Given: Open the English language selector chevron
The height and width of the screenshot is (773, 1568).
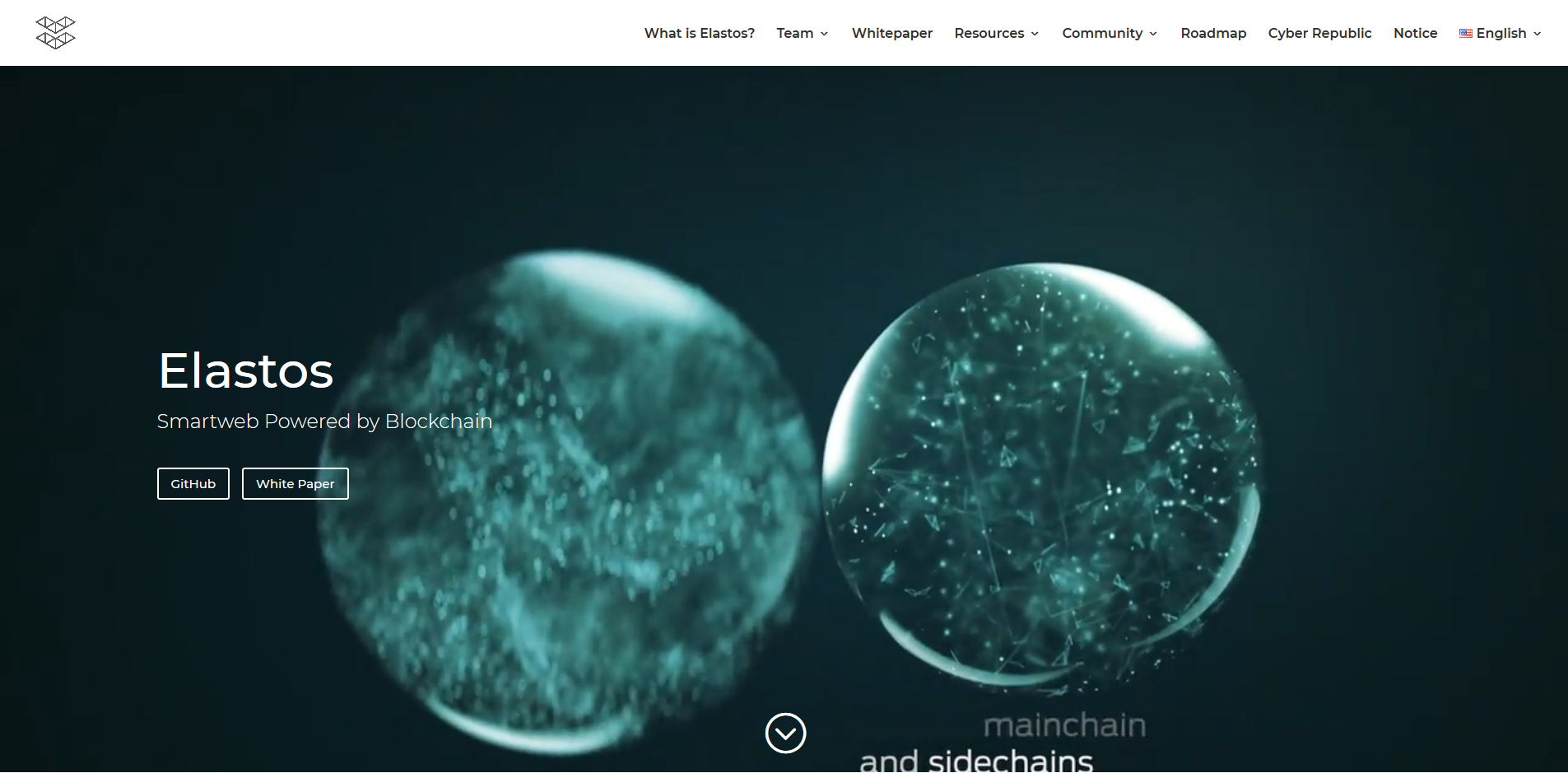Looking at the screenshot, I should click(1537, 34).
